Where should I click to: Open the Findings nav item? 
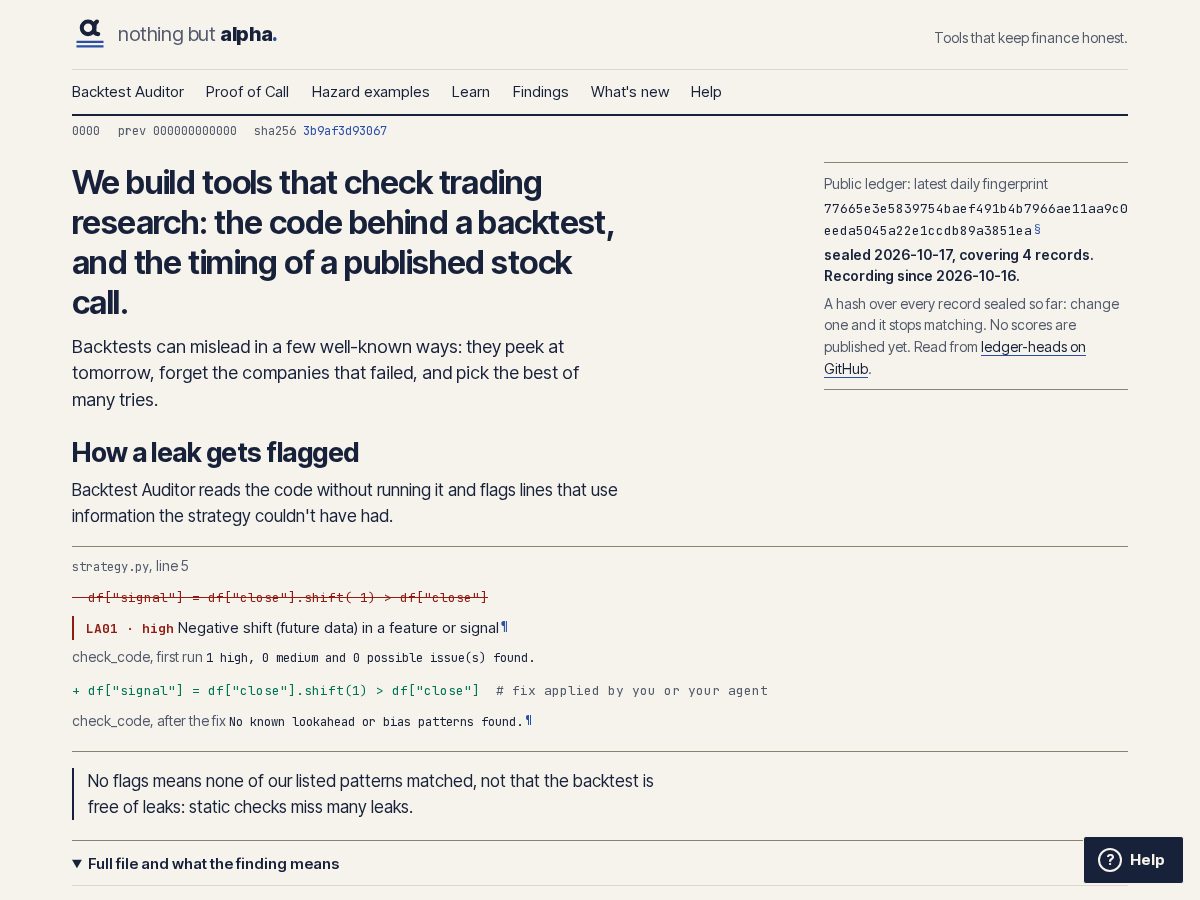[x=540, y=92]
